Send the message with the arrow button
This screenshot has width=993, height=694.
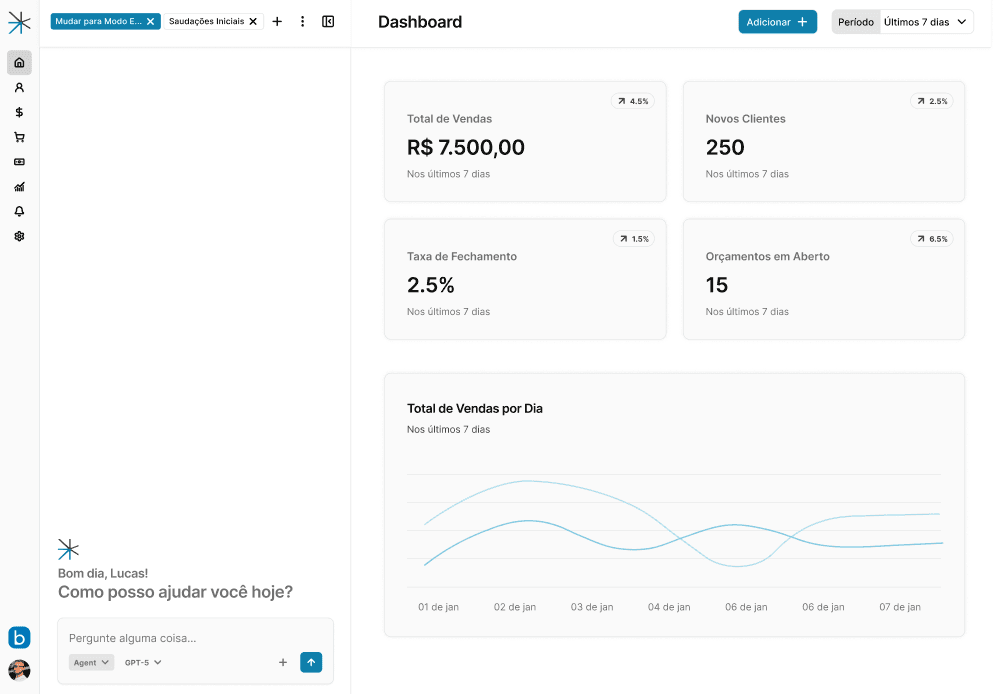(x=311, y=662)
